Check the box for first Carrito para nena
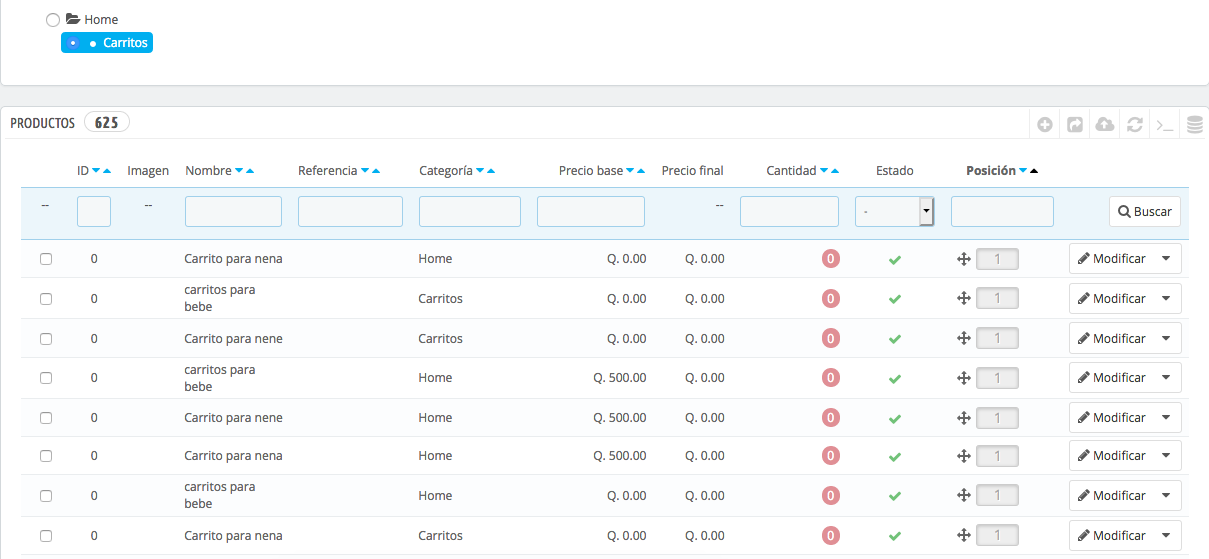Viewport: 1209px width, 559px height. pos(46,259)
